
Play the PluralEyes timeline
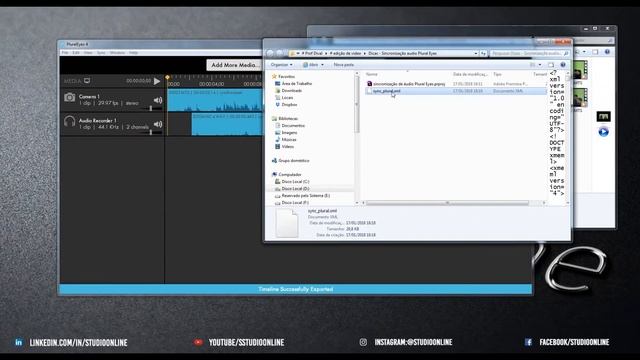157,81
